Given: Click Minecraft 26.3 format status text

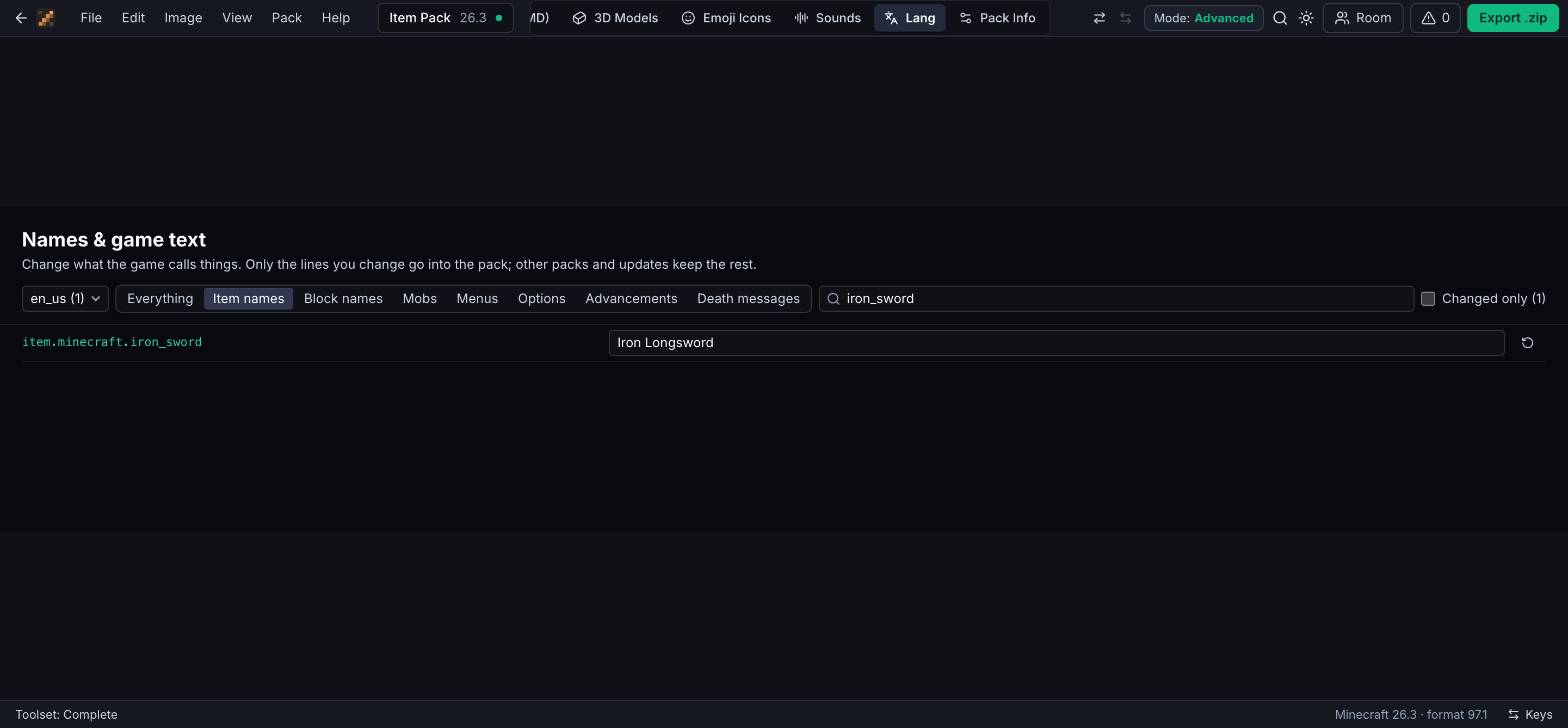Looking at the screenshot, I should click(1410, 714).
